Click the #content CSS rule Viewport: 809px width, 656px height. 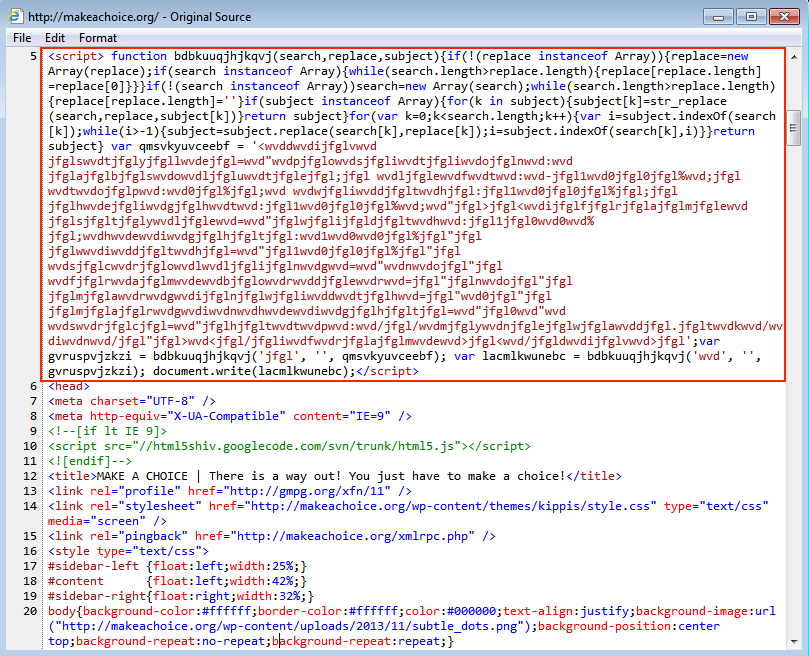pyautogui.click(x=177, y=581)
